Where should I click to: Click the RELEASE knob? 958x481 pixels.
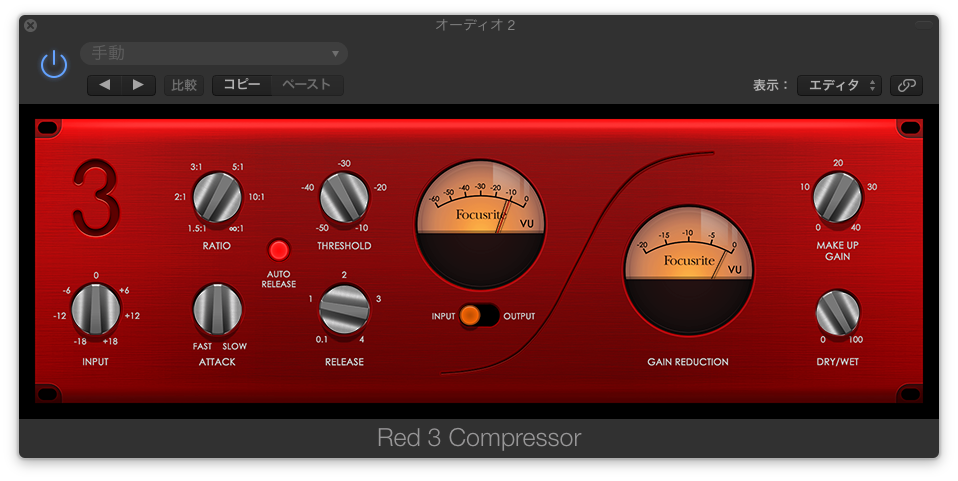345,309
